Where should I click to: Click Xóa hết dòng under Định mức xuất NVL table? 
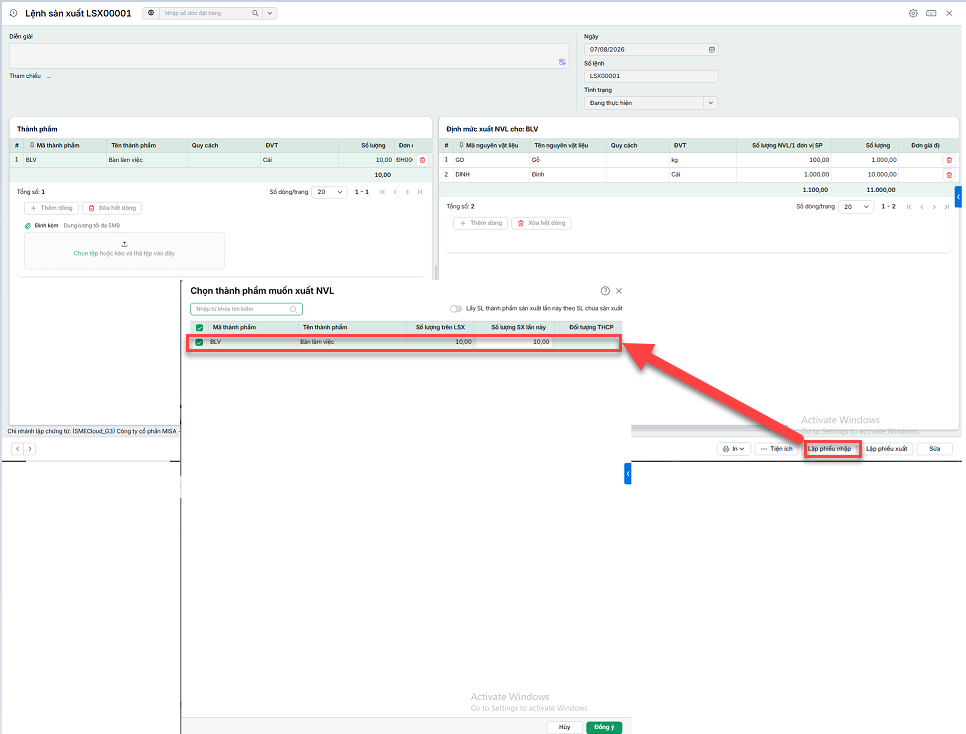(541, 222)
